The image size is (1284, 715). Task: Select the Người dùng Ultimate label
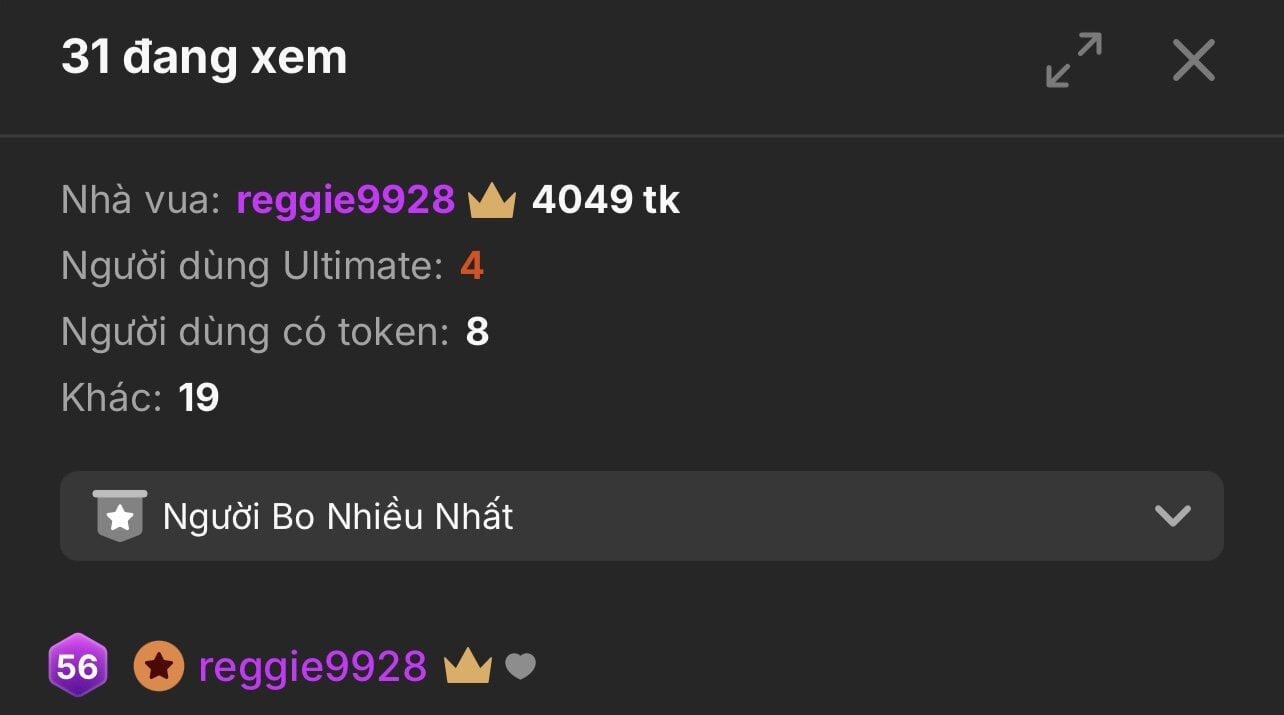click(x=251, y=266)
